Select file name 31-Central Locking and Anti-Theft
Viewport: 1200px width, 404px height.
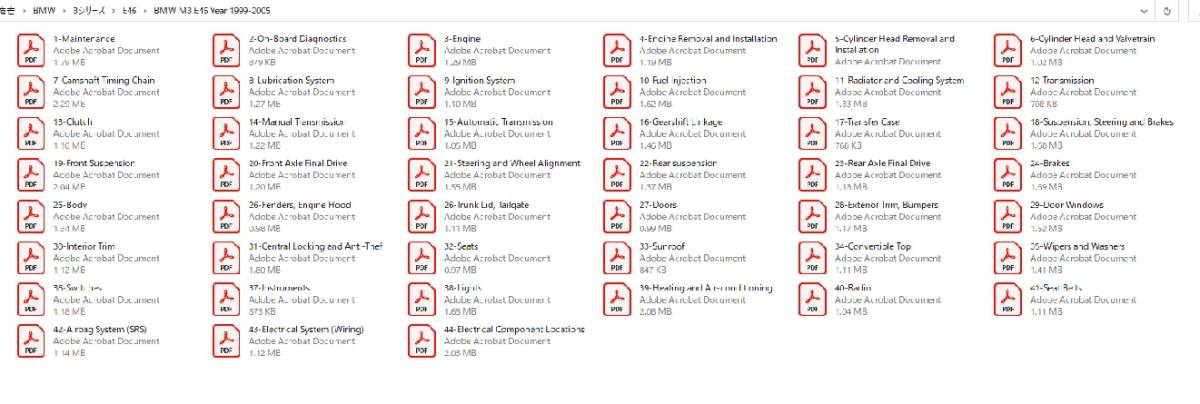[x=316, y=246]
